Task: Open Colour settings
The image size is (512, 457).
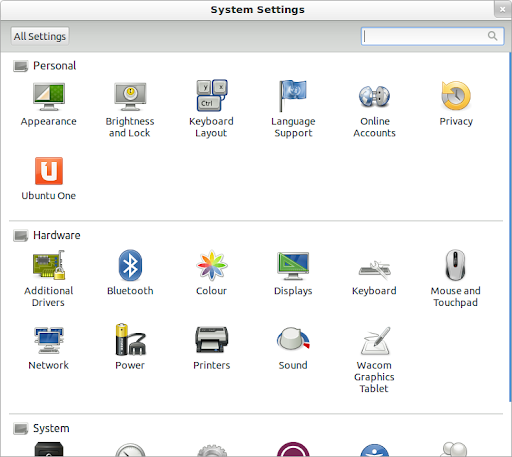Action: pyautogui.click(x=211, y=273)
